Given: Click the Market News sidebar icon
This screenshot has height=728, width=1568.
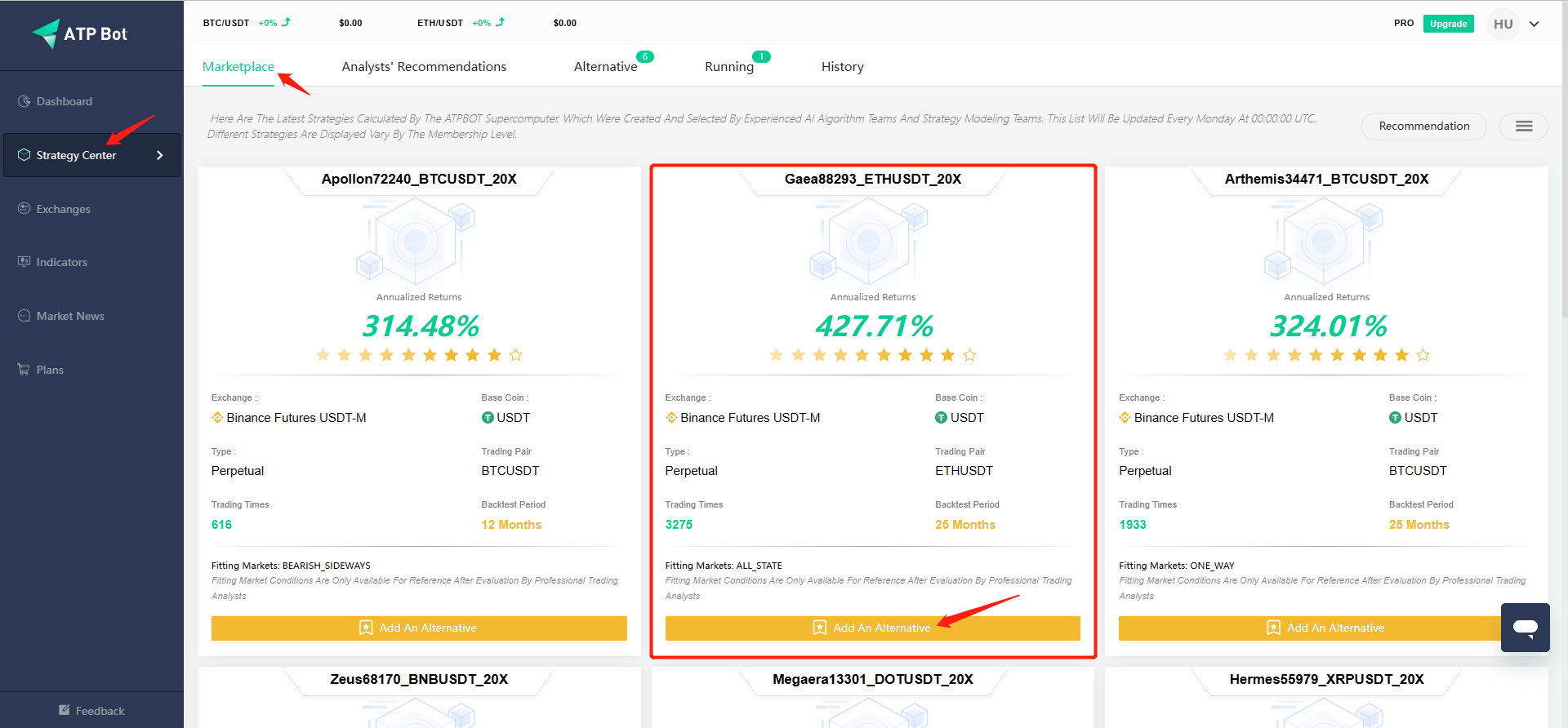Looking at the screenshot, I should 24,316.
